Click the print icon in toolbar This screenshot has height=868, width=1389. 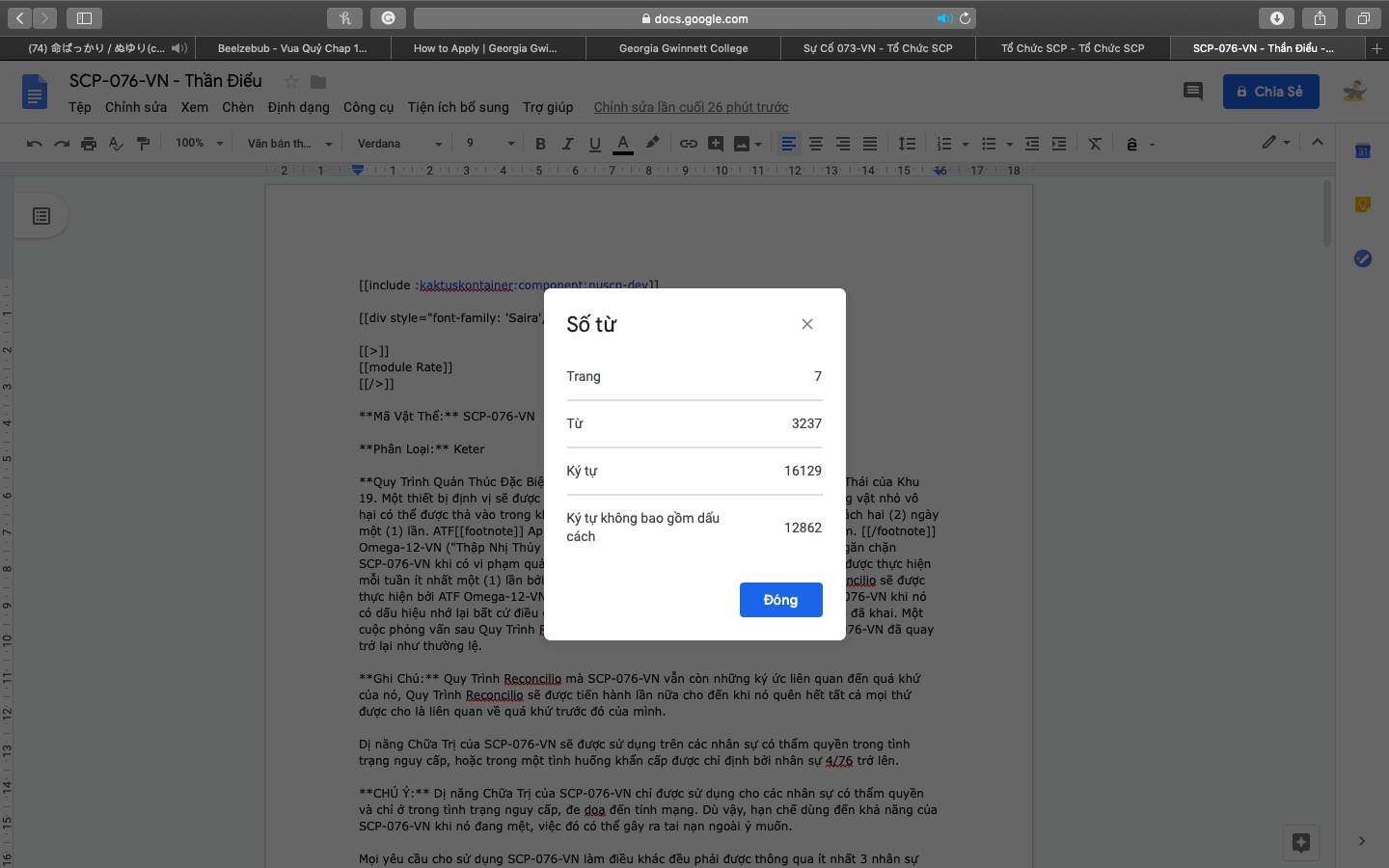pyautogui.click(x=89, y=144)
